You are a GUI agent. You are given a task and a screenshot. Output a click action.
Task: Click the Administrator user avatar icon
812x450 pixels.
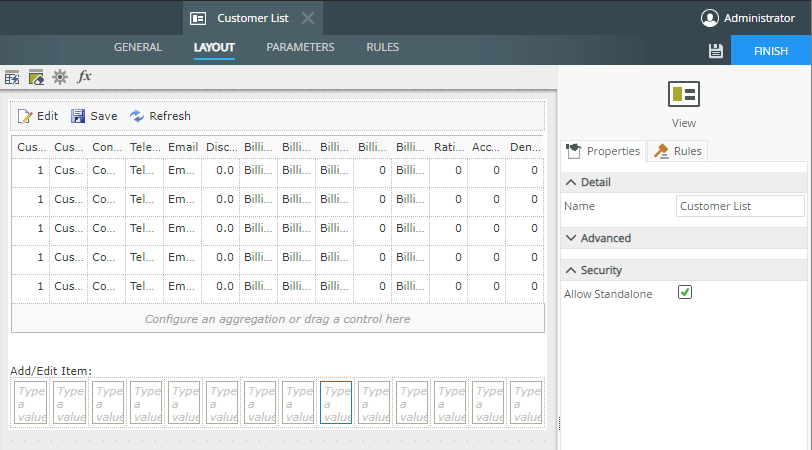710,18
